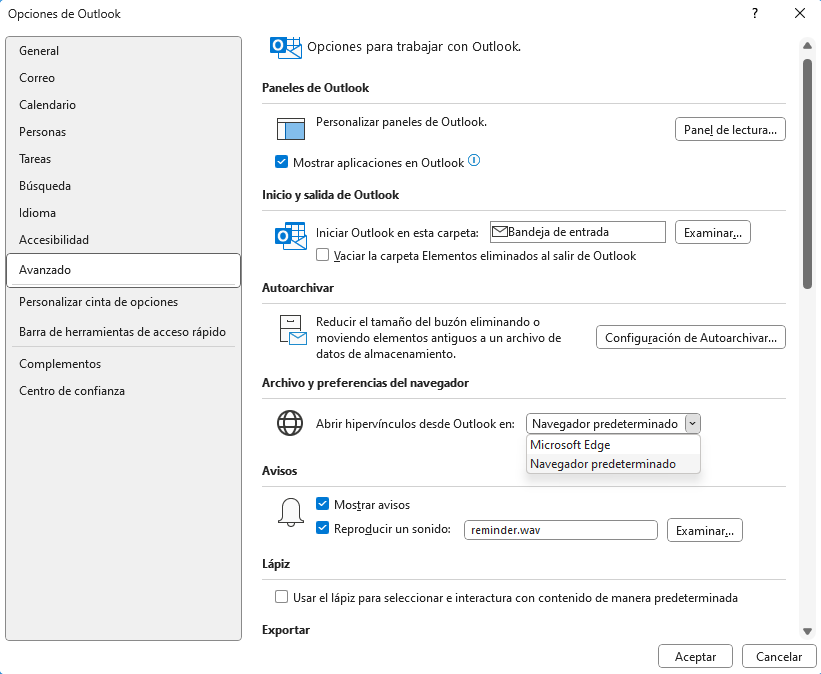This screenshot has height=674, width=821.
Task: Click the Outlook panes layout icon
Action: 290,128
